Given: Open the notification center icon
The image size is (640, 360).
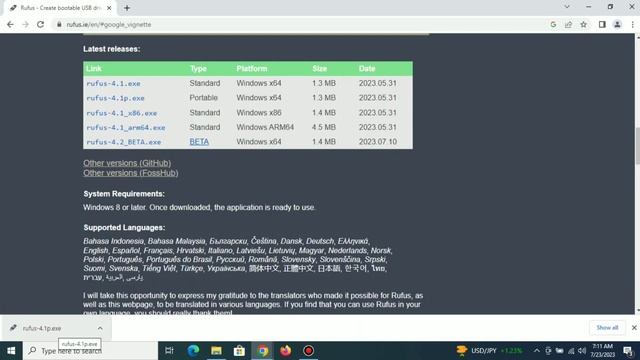Looking at the screenshot, I should [628, 351].
